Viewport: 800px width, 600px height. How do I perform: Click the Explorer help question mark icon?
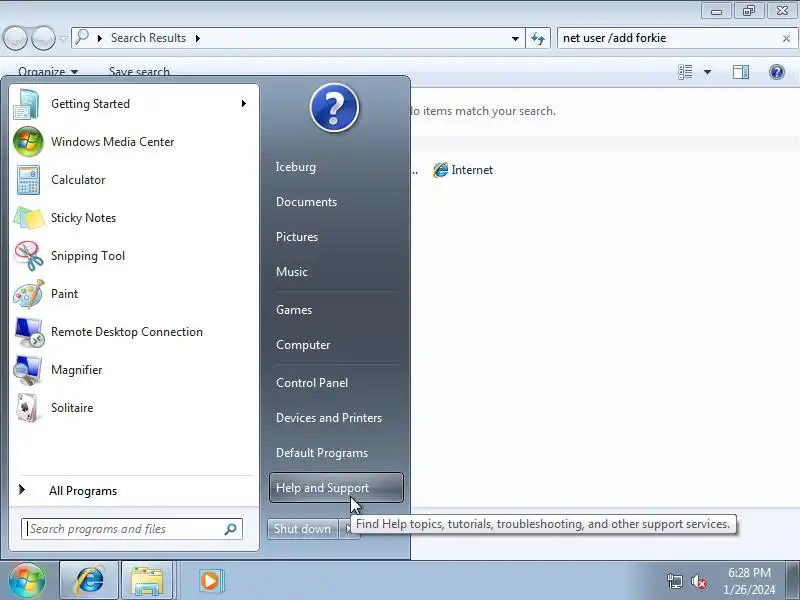point(777,72)
